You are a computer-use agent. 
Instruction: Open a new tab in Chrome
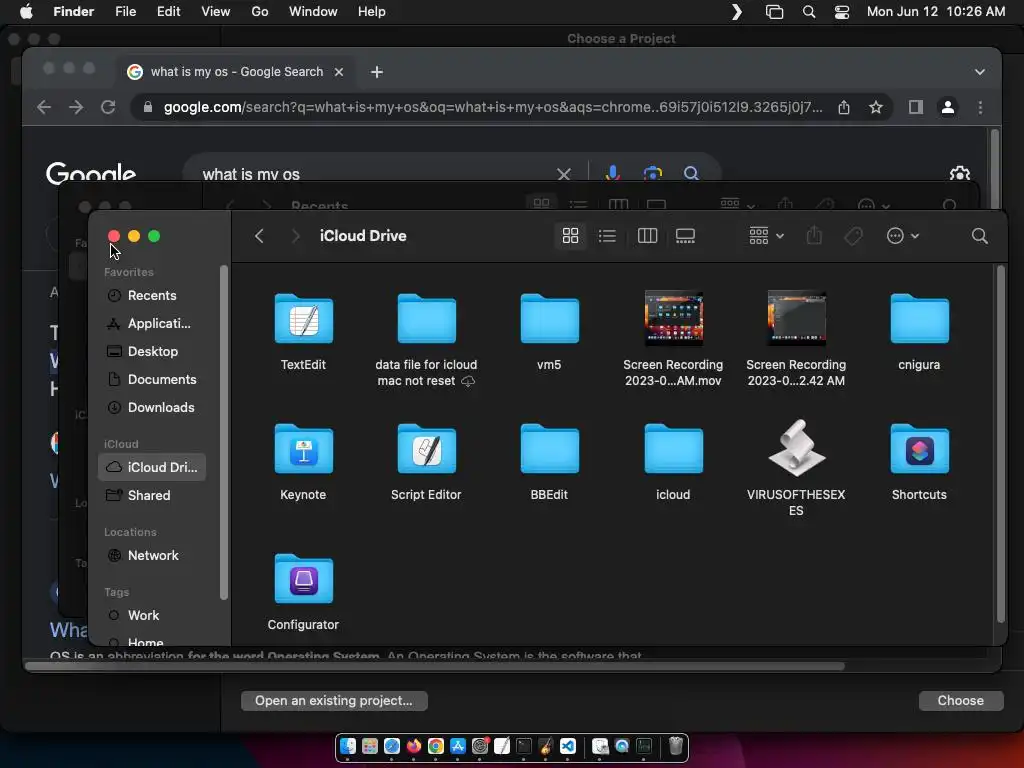point(377,72)
